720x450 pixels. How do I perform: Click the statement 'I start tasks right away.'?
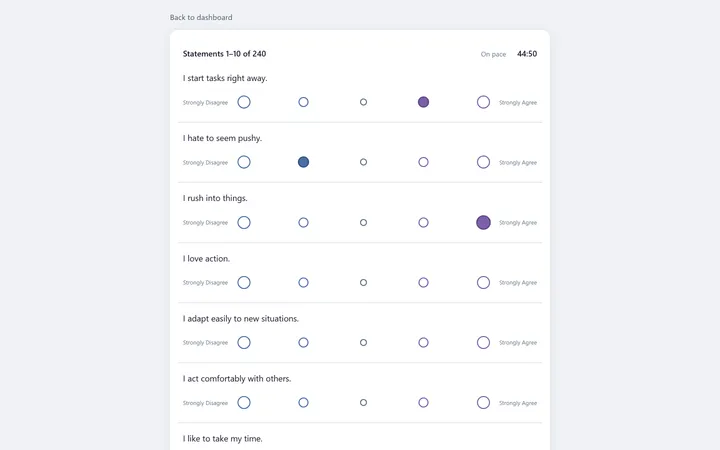click(225, 79)
